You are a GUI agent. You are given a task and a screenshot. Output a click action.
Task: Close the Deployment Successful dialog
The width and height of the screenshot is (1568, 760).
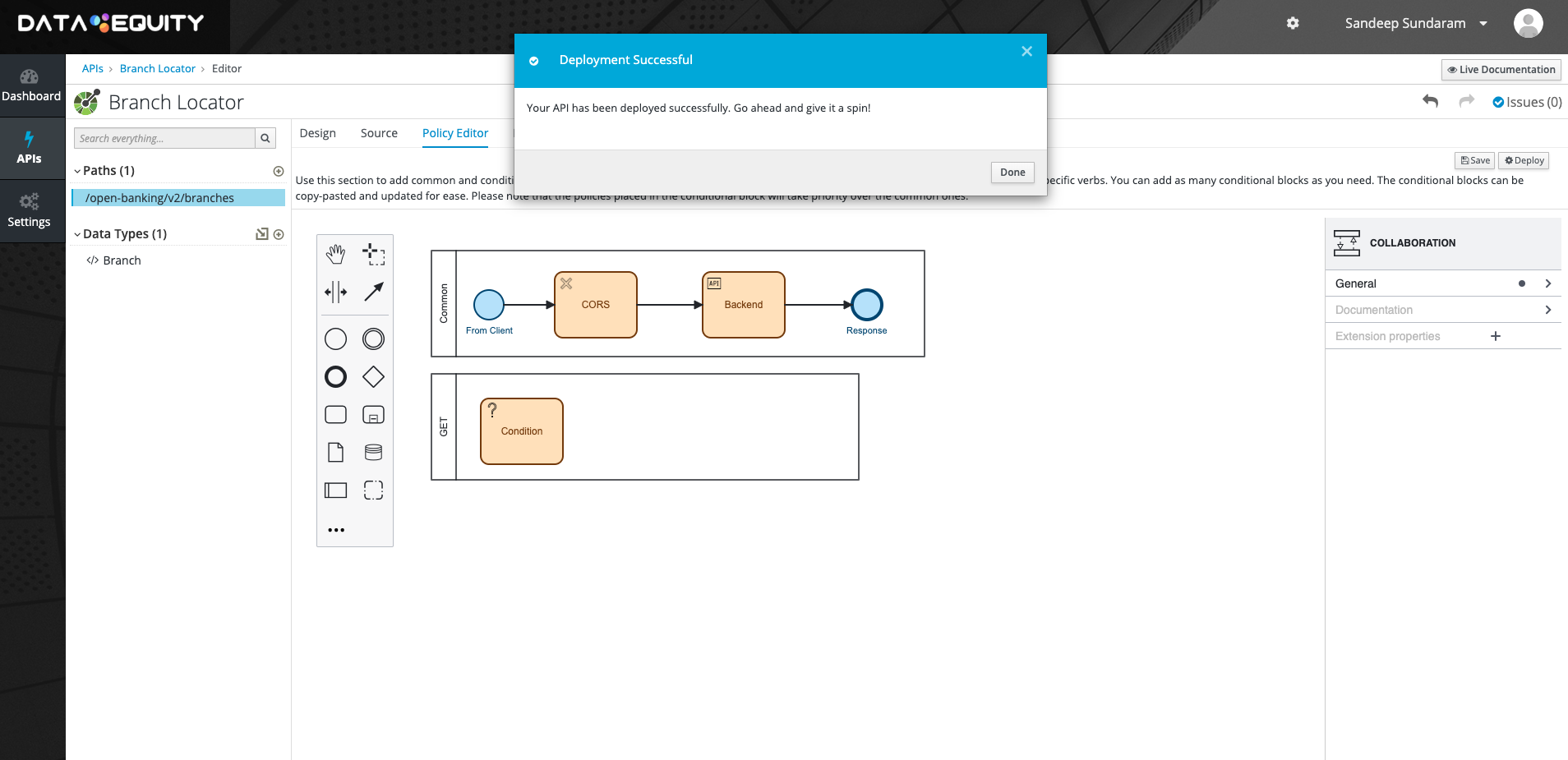click(1026, 51)
